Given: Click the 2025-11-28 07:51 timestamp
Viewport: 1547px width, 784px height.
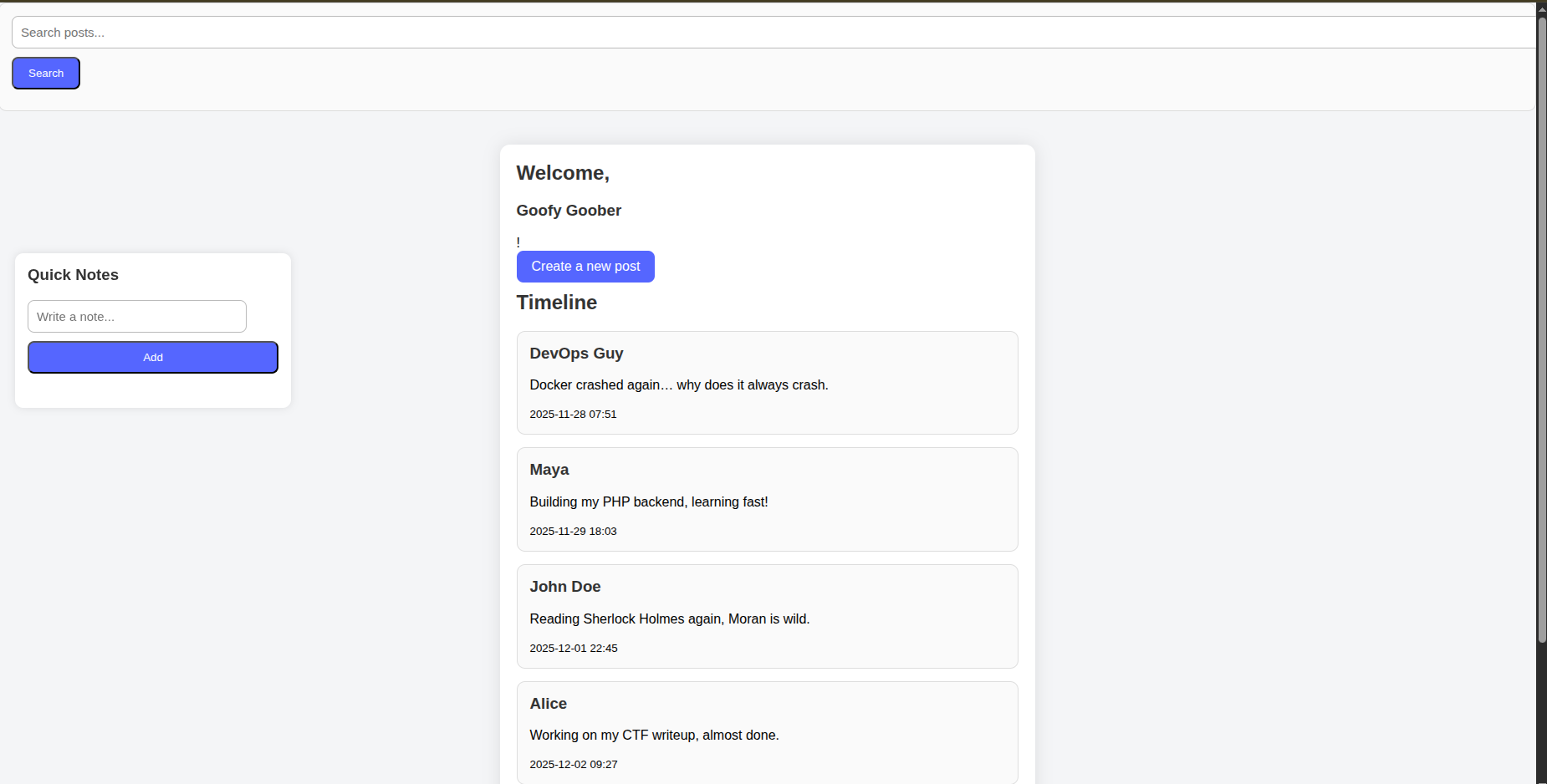Looking at the screenshot, I should [x=573, y=415].
